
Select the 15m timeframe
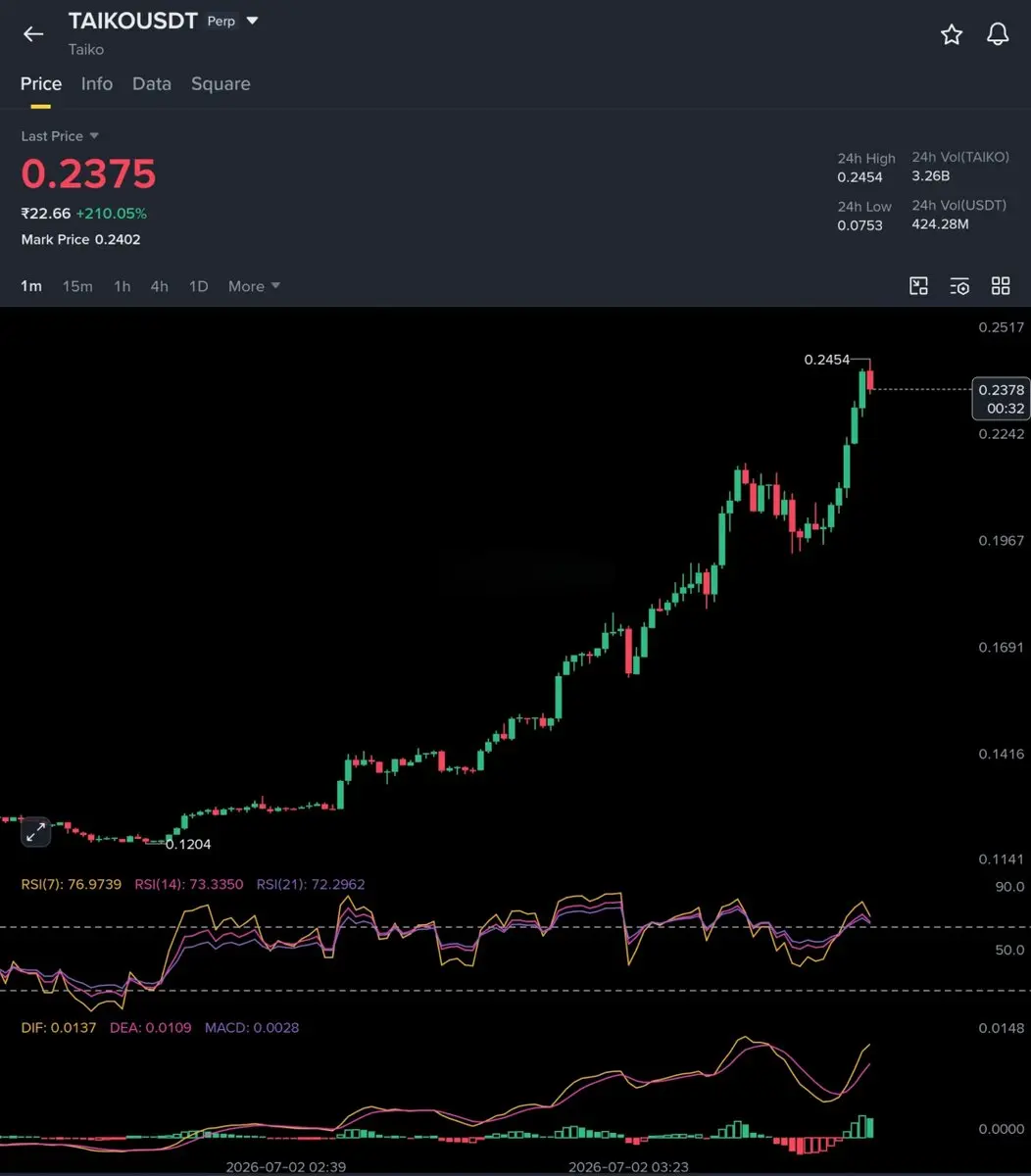(77, 286)
